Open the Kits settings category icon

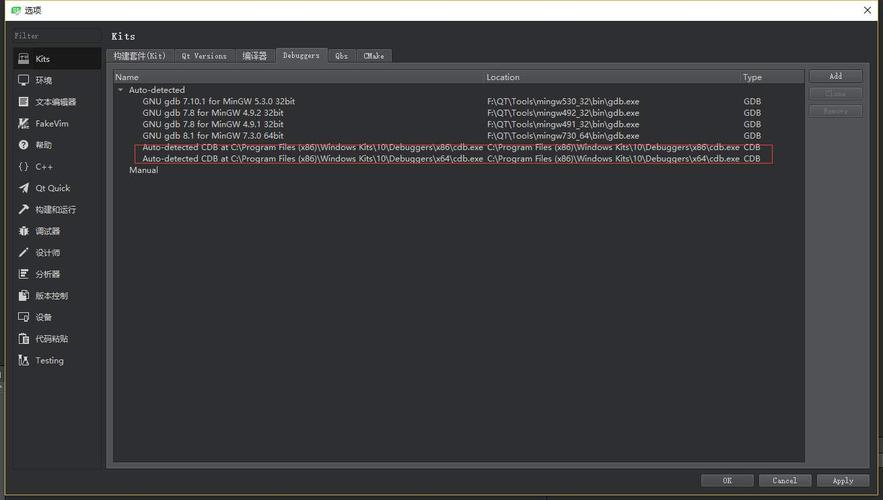point(24,59)
